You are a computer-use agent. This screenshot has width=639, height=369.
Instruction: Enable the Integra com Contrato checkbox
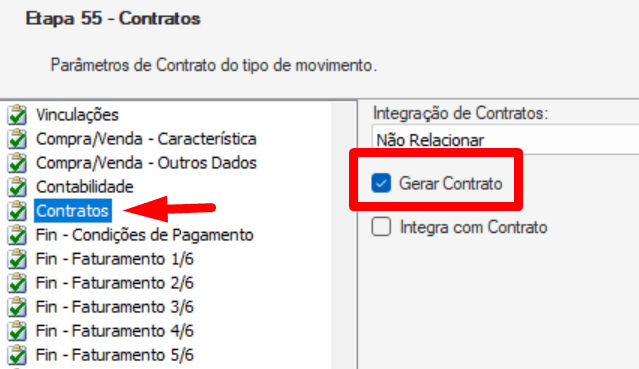pyautogui.click(x=381, y=227)
